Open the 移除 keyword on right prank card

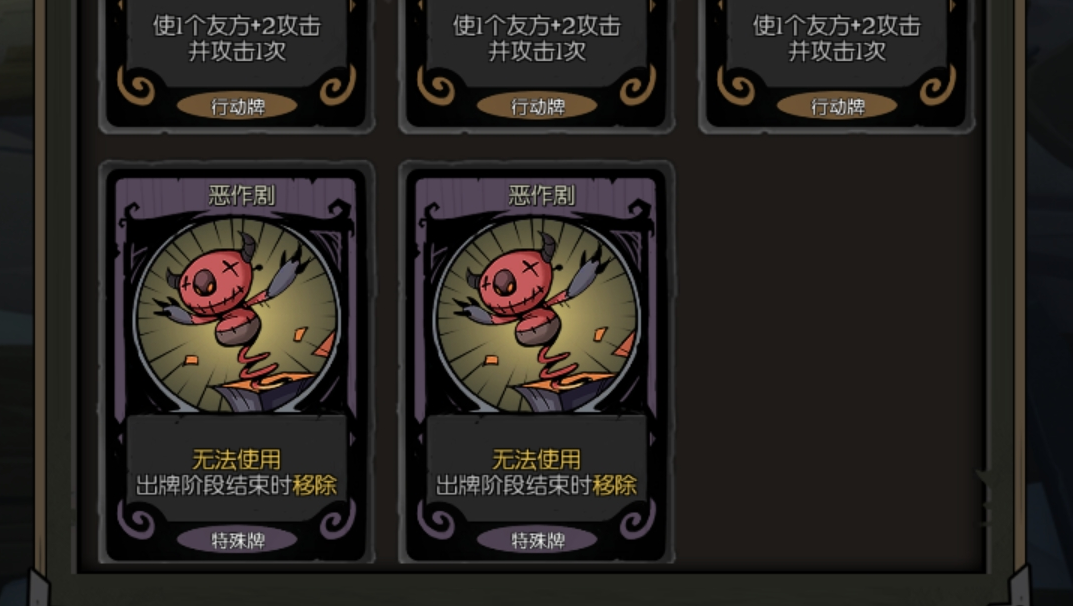614,485
